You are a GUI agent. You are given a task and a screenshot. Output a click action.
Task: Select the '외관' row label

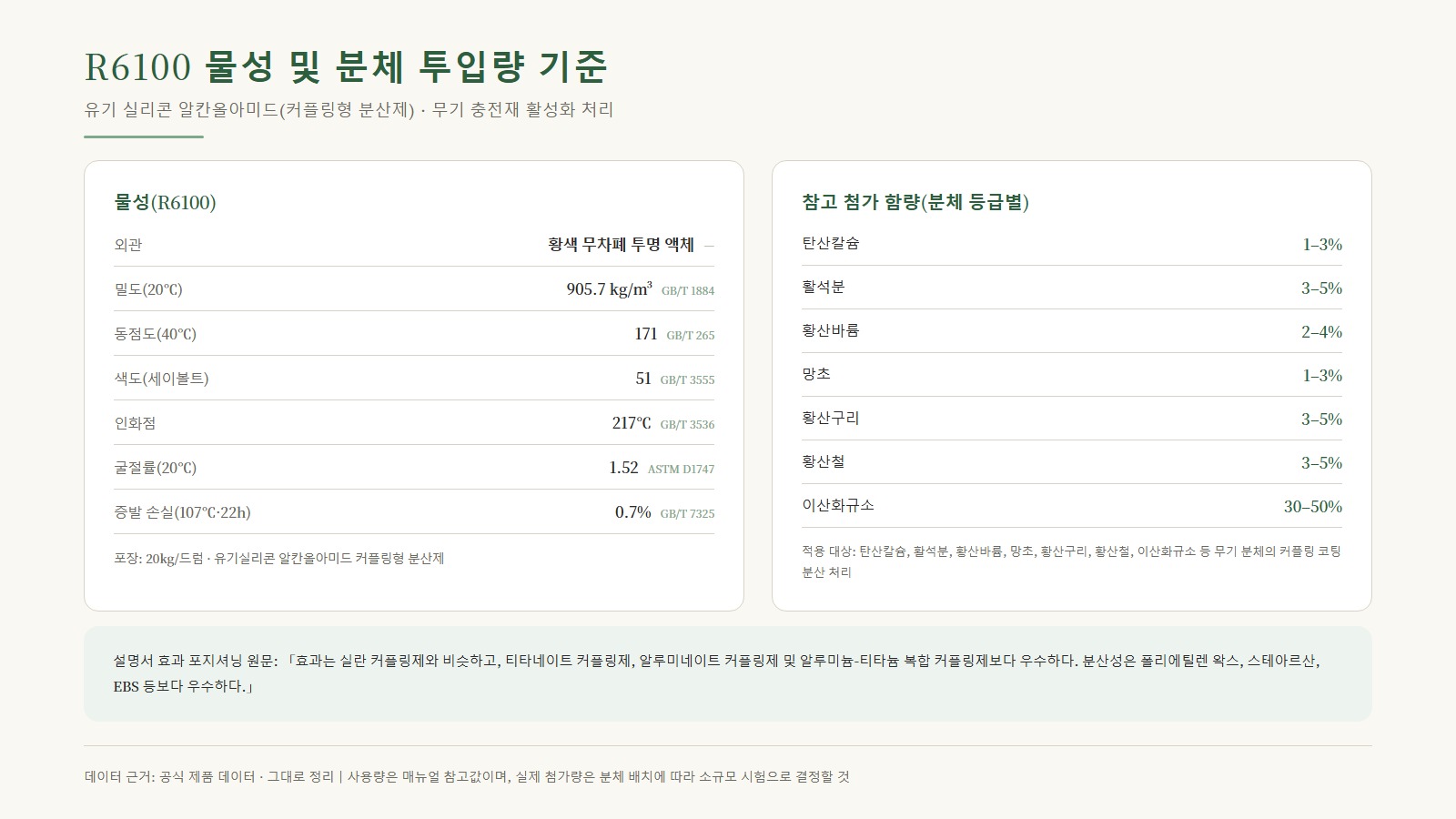[128, 245]
